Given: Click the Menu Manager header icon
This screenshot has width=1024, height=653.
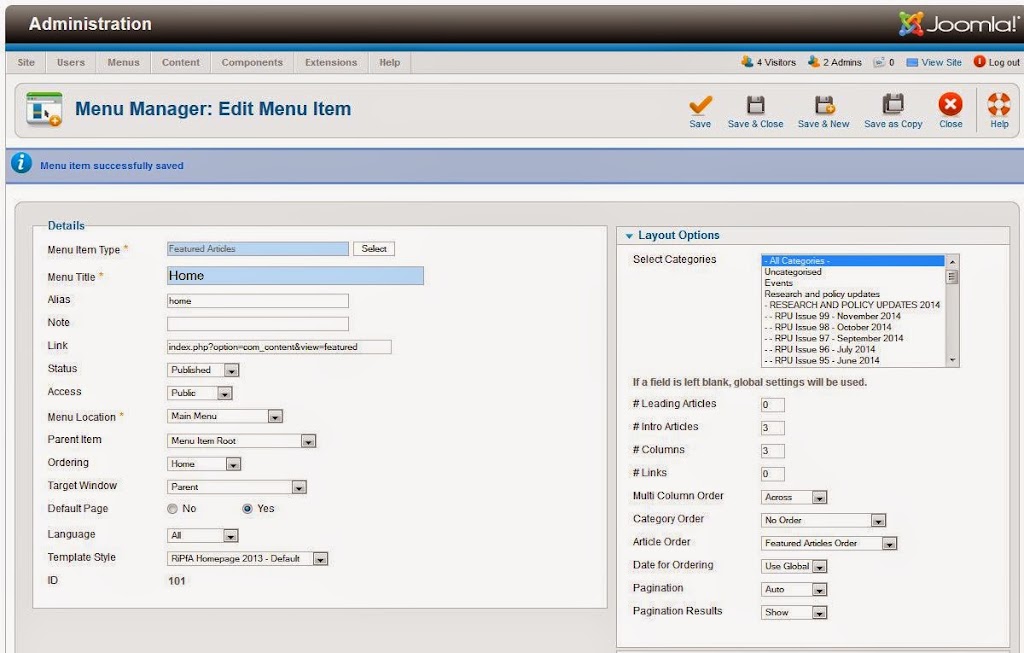Looking at the screenshot, I should (x=44, y=109).
